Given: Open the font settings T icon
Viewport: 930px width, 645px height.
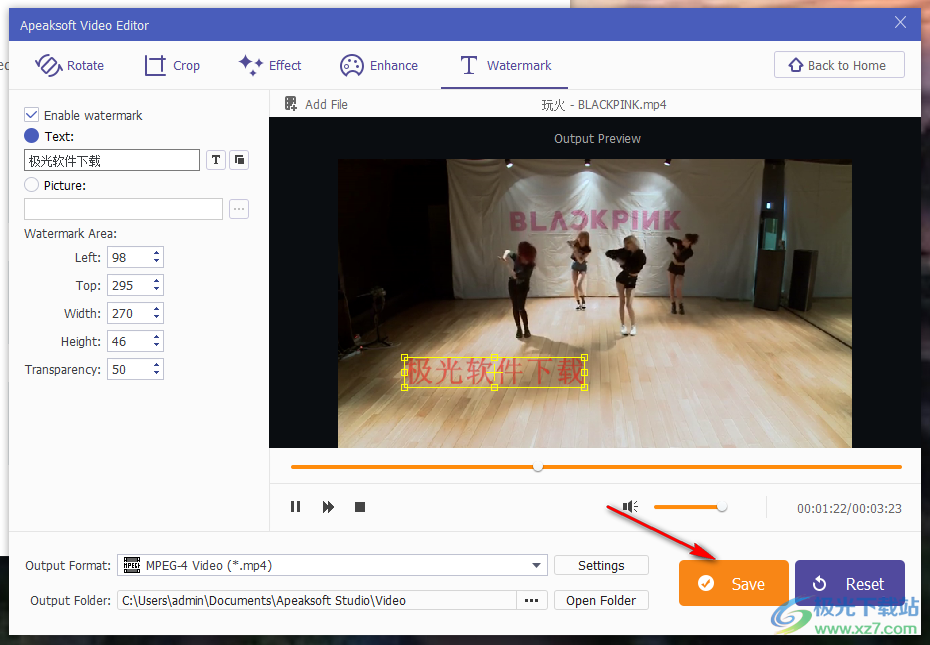Looking at the screenshot, I should pyautogui.click(x=216, y=160).
